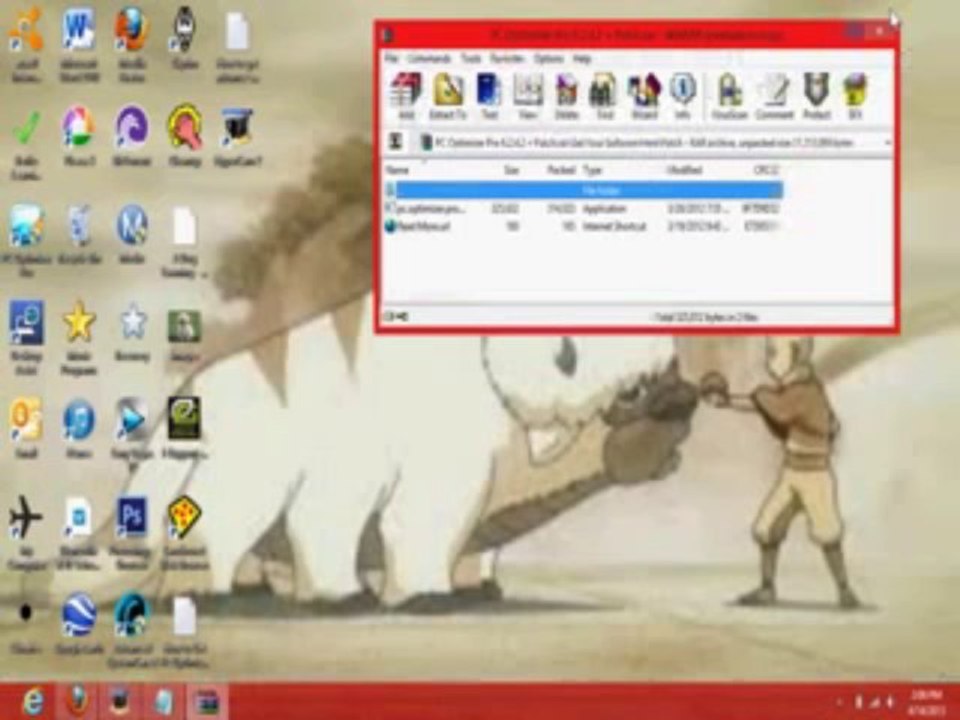Open the Options menu in WinRAR
The image size is (960, 720).
[548, 59]
